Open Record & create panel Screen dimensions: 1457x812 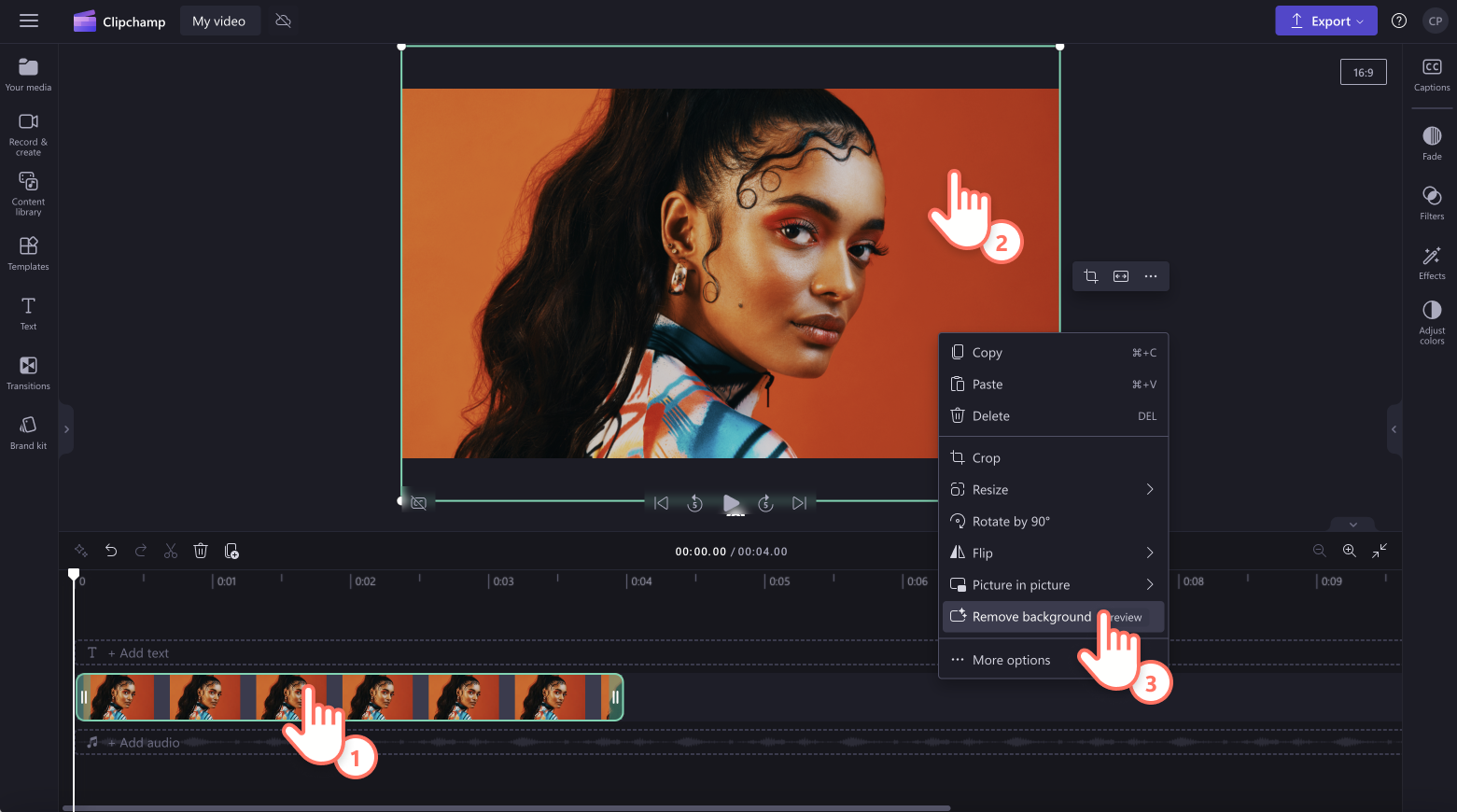(x=28, y=134)
